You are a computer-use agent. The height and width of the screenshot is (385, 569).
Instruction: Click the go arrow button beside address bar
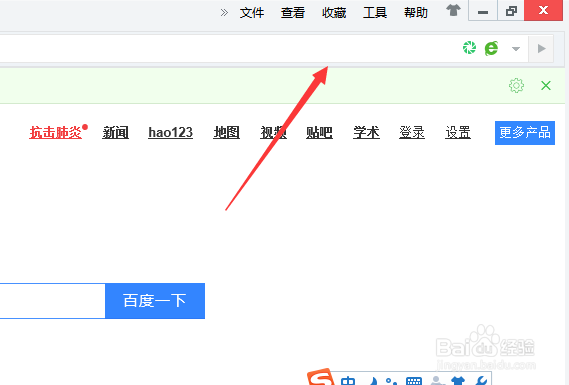point(541,48)
